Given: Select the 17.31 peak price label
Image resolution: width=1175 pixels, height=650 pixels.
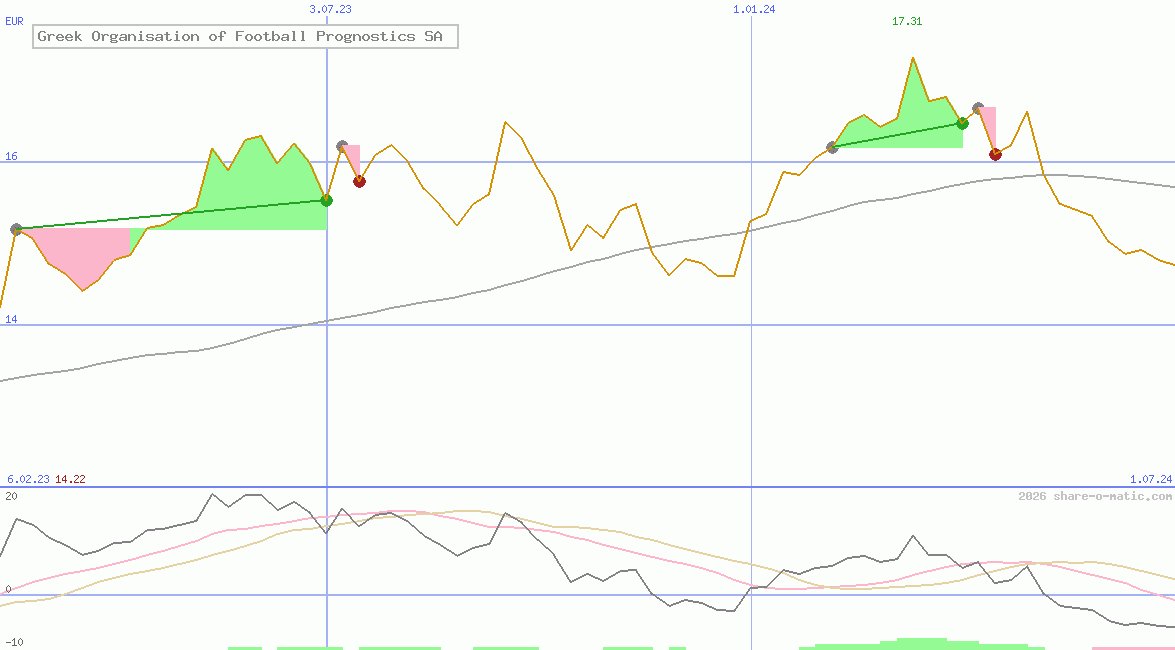Looking at the screenshot, I should 907,21.
